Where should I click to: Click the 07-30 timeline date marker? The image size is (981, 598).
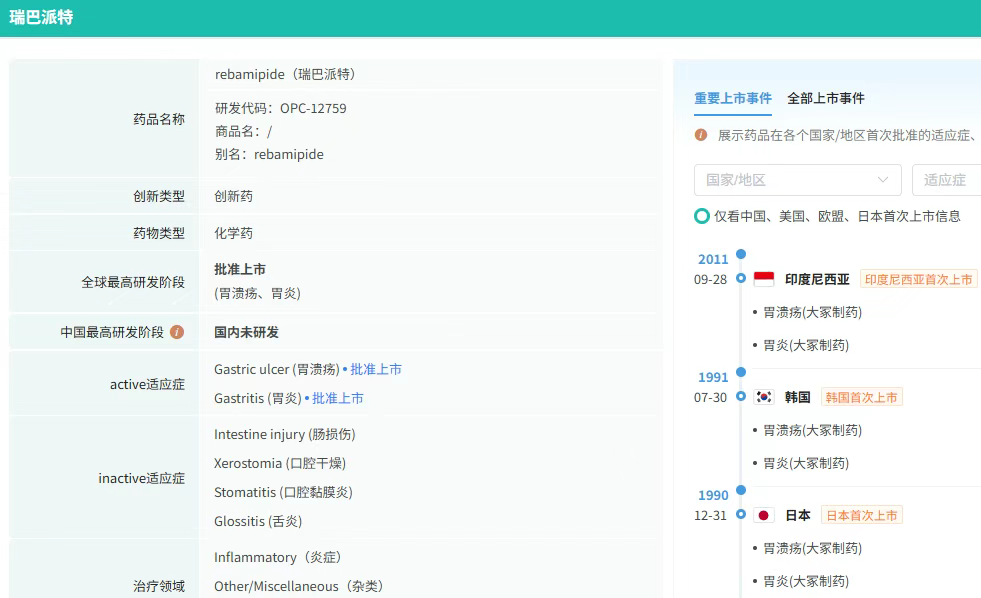click(741, 397)
